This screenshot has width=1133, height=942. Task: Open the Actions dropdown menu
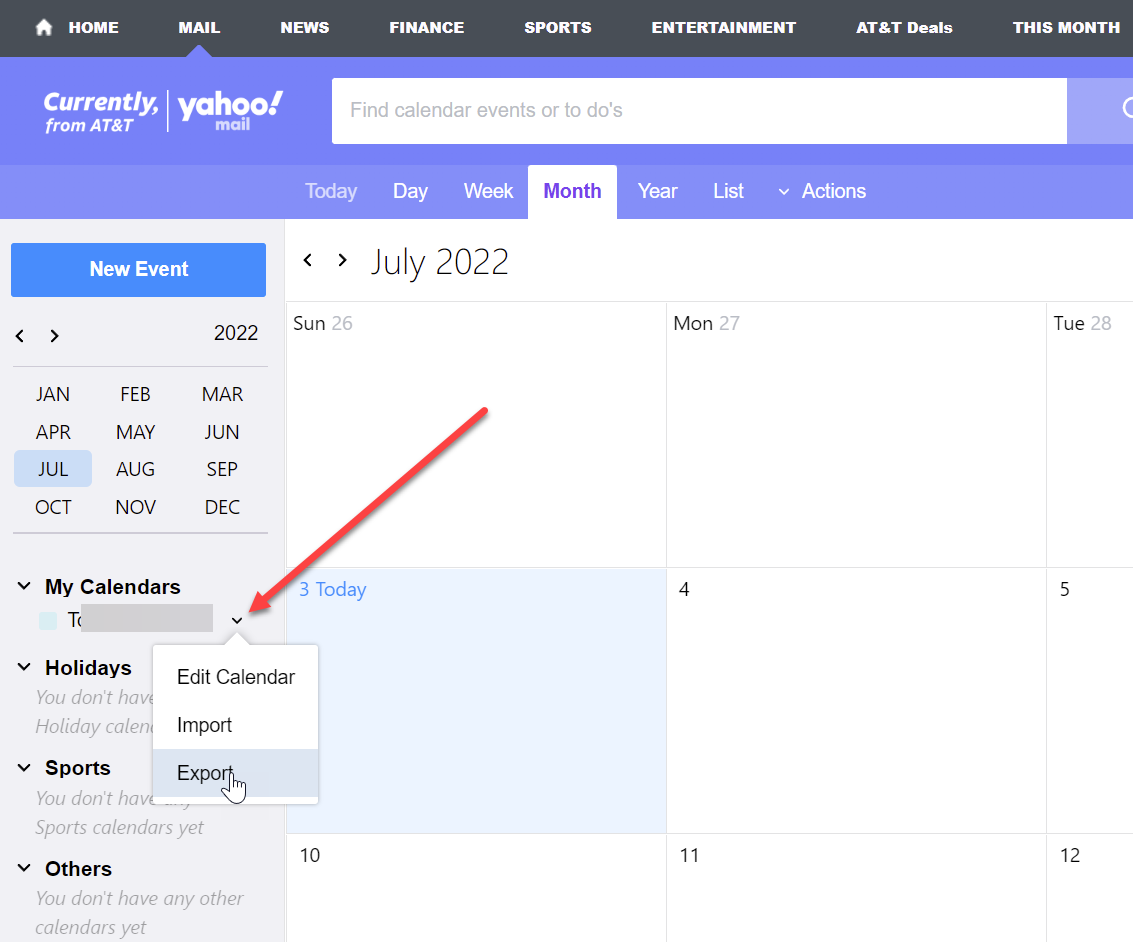point(822,191)
